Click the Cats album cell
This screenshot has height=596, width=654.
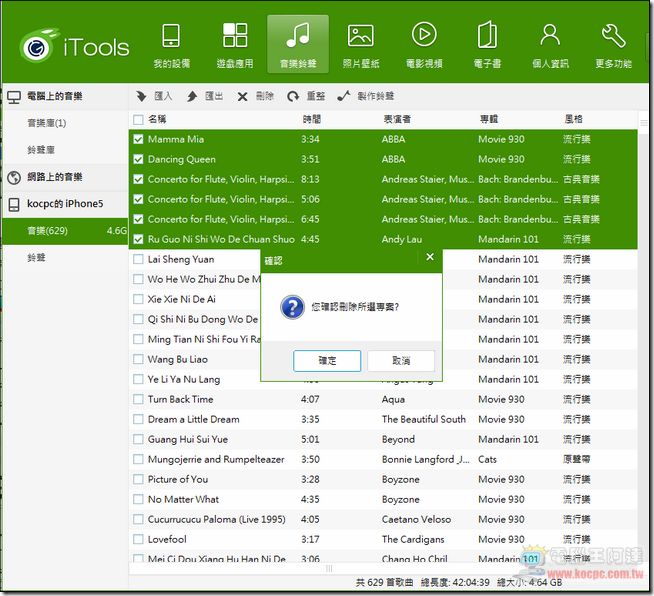pyautogui.click(x=487, y=460)
